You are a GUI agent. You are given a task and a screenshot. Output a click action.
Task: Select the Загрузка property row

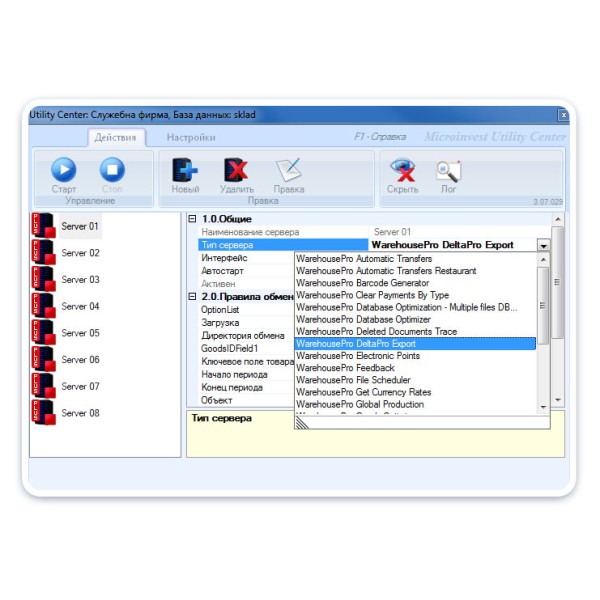tap(246, 323)
